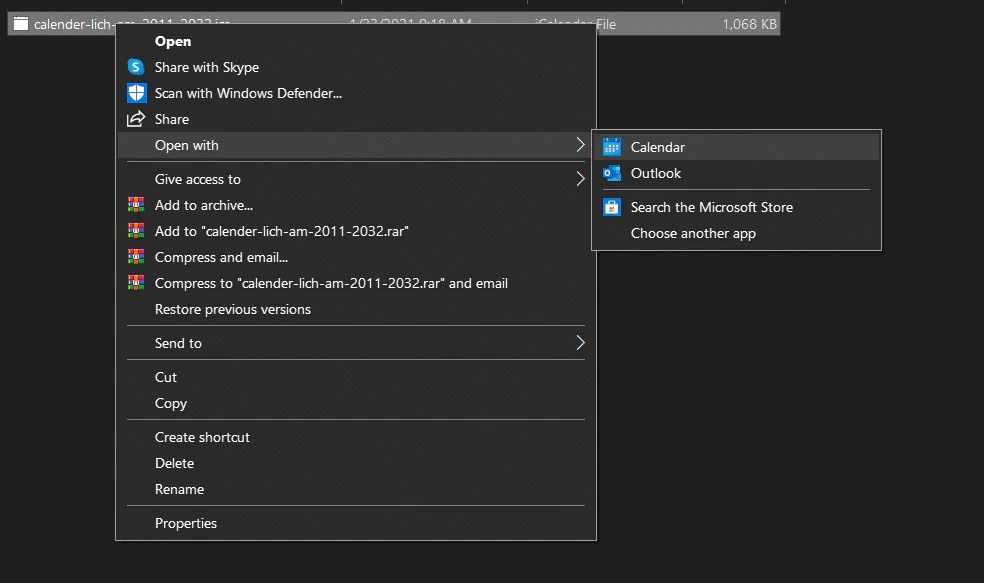This screenshot has width=984, height=583.
Task: Click the Outlook app icon in the submenu
Action: (x=612, y=173)
